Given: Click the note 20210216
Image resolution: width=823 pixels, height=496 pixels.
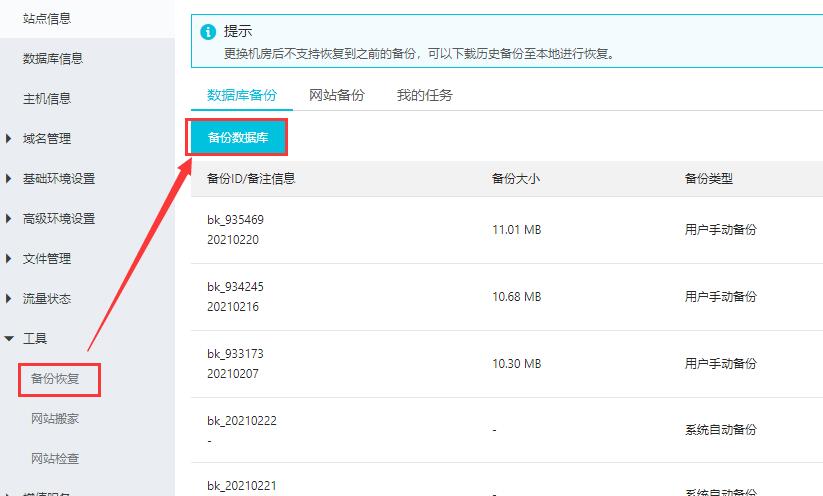Looking at the screenshot, I should tap(233, 307).
